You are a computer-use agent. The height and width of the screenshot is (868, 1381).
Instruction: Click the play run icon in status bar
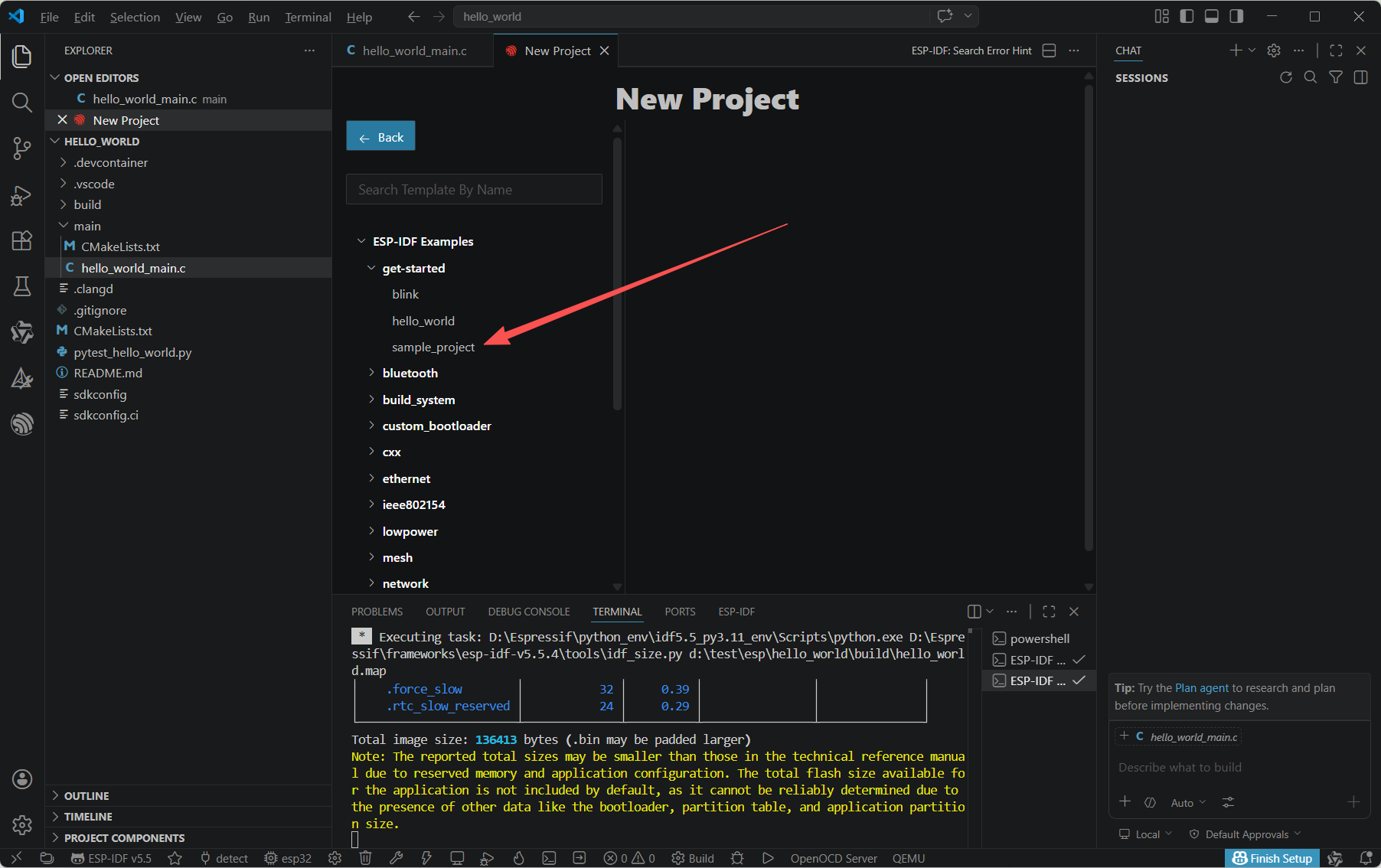pyautogui.click(x=768, y=858)
